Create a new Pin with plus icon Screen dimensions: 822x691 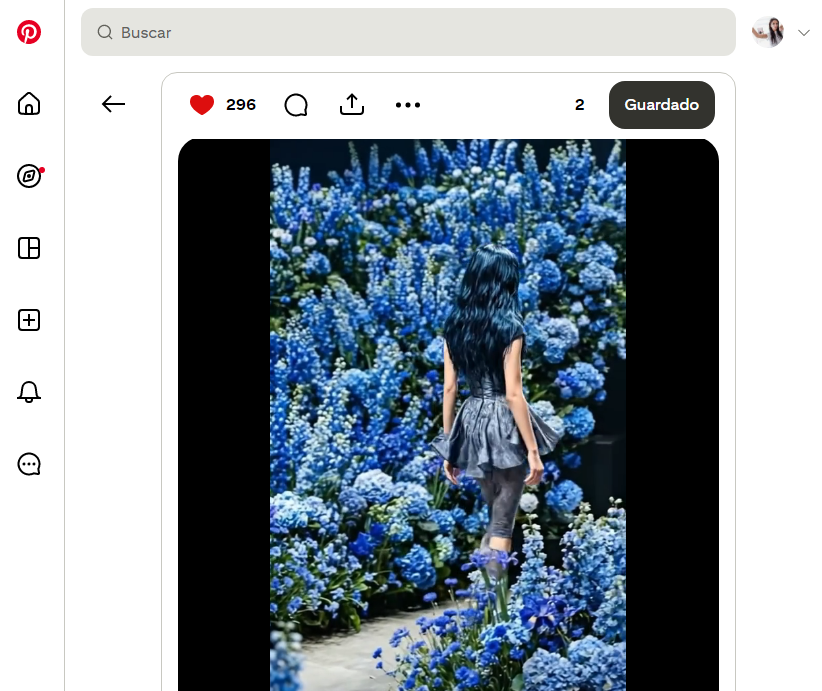point(29,320)
